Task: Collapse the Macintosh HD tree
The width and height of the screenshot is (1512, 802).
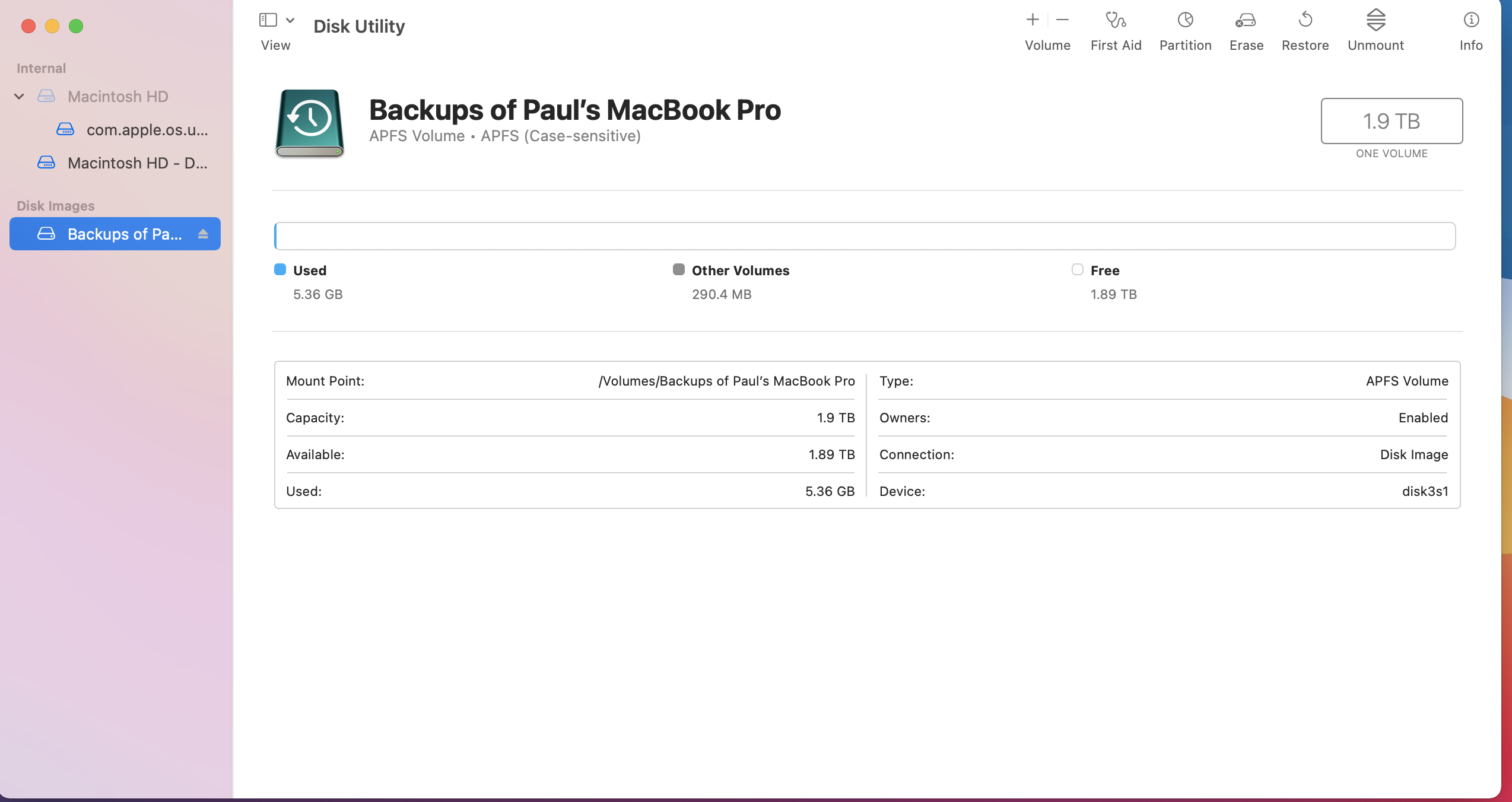Action: pyautogui.click(x=19, y=96)
